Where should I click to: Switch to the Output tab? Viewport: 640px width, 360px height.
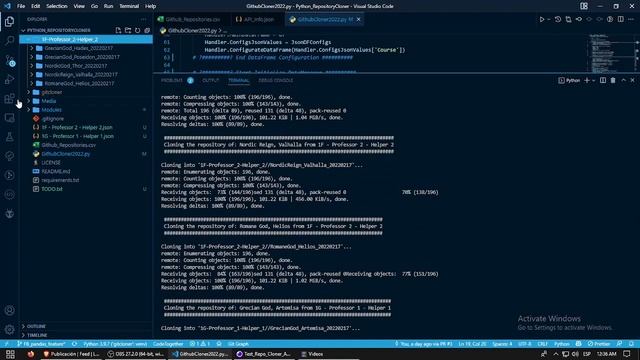(x=211, y=80)
